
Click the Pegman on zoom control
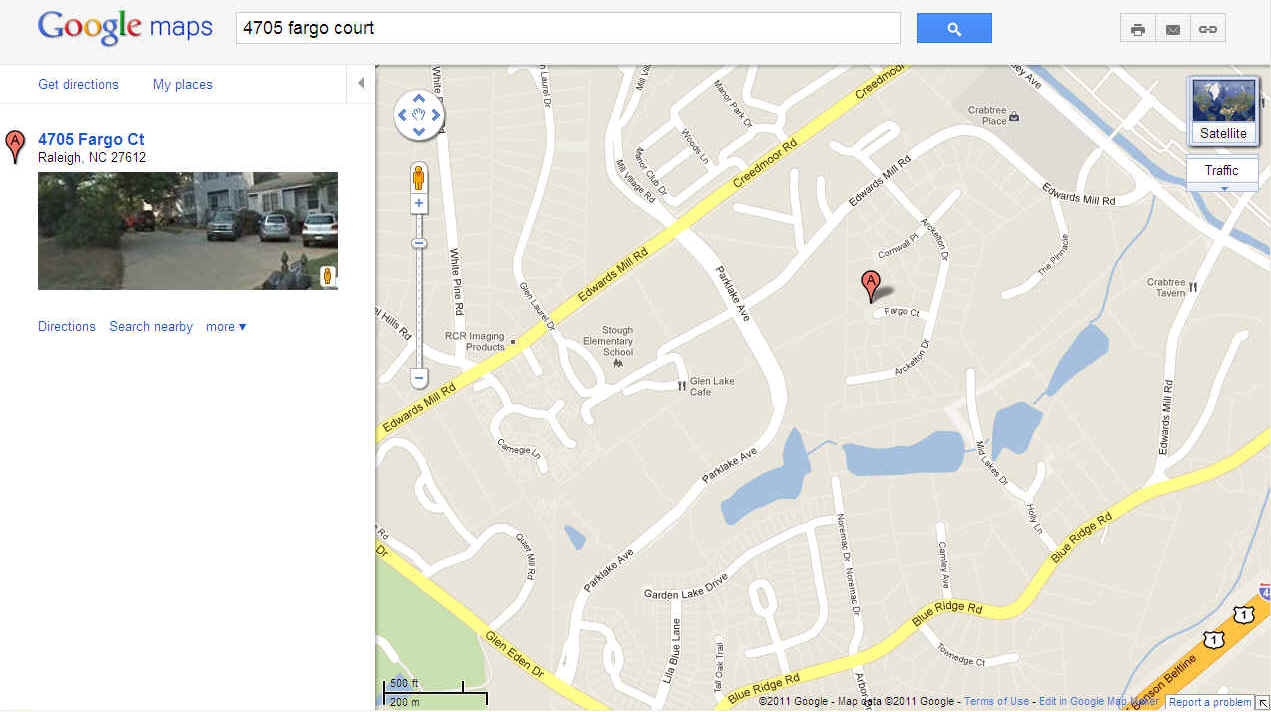419,178
